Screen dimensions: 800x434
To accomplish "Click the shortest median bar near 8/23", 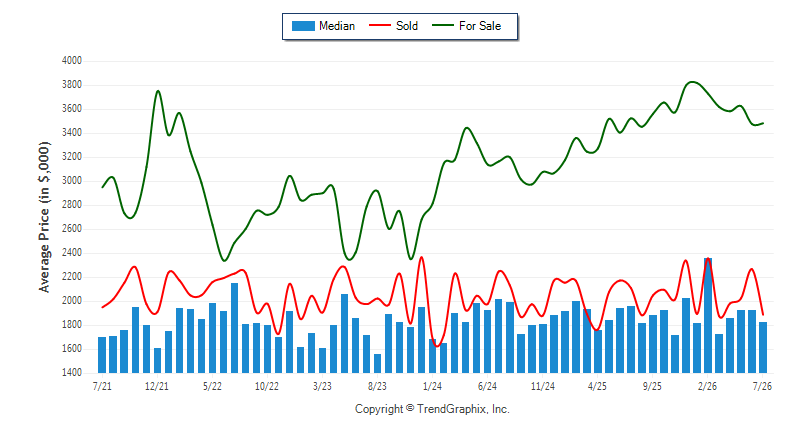I will pos(378,364).
